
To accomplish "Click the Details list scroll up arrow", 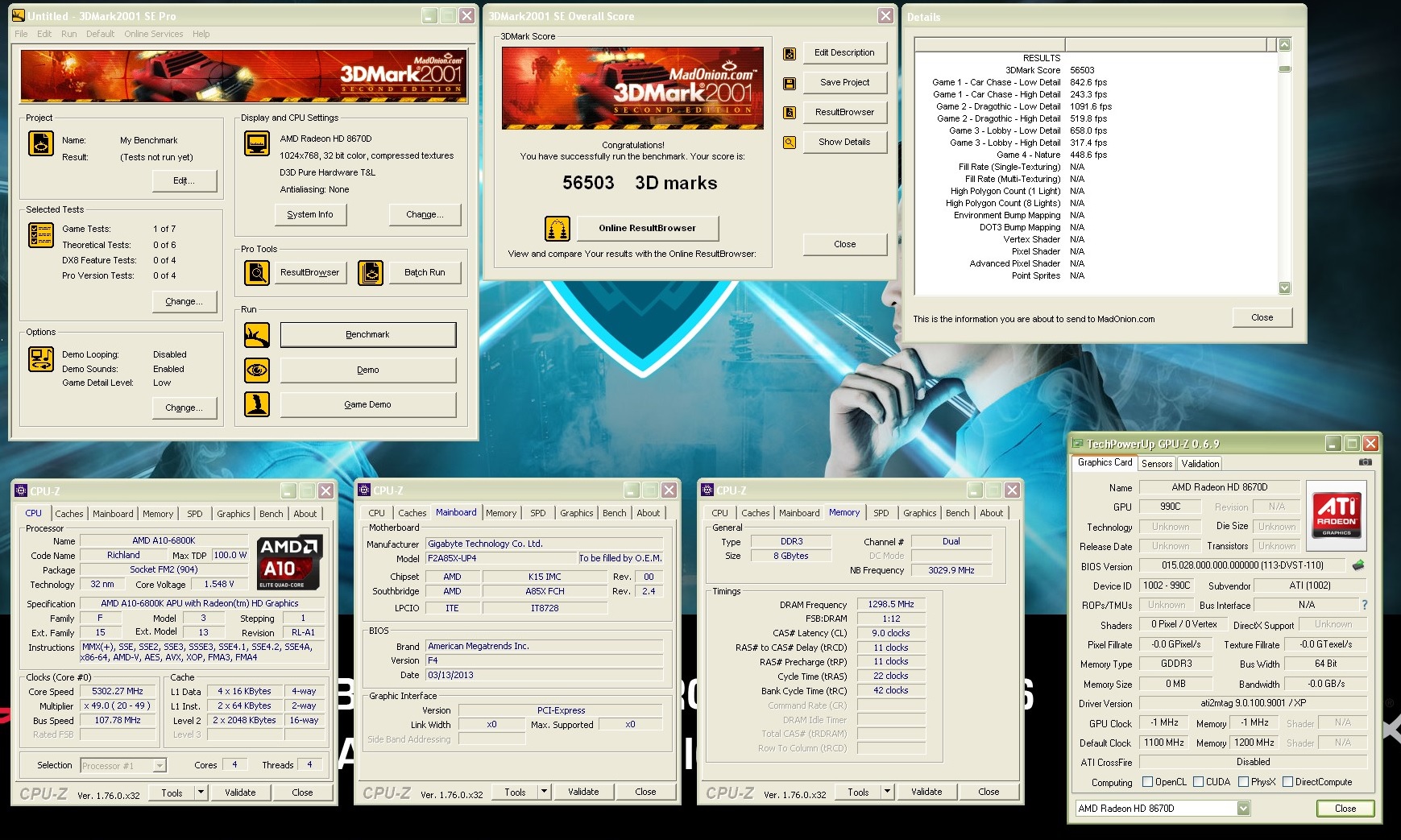I will [1285, 45].
